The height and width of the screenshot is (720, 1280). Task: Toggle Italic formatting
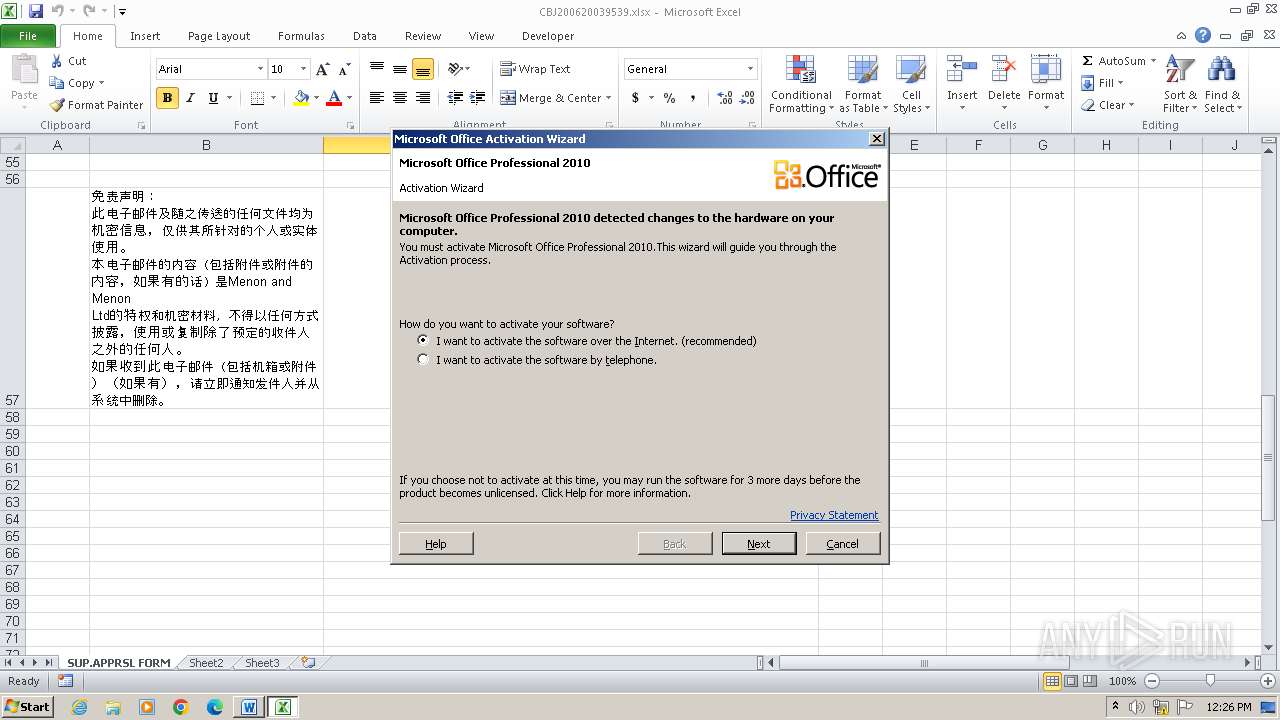tap(190, 98)
